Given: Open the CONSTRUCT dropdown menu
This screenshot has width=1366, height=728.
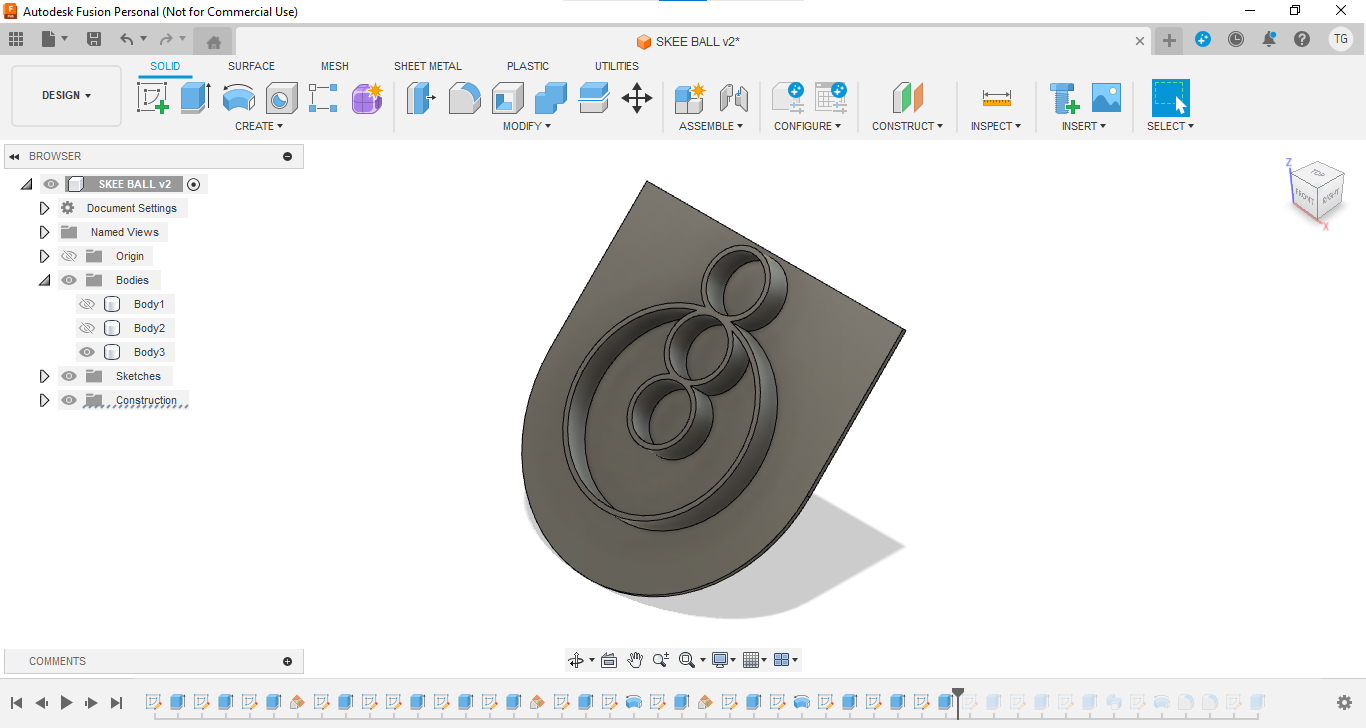Looking at the screenshot, I should tap(907, 126).
